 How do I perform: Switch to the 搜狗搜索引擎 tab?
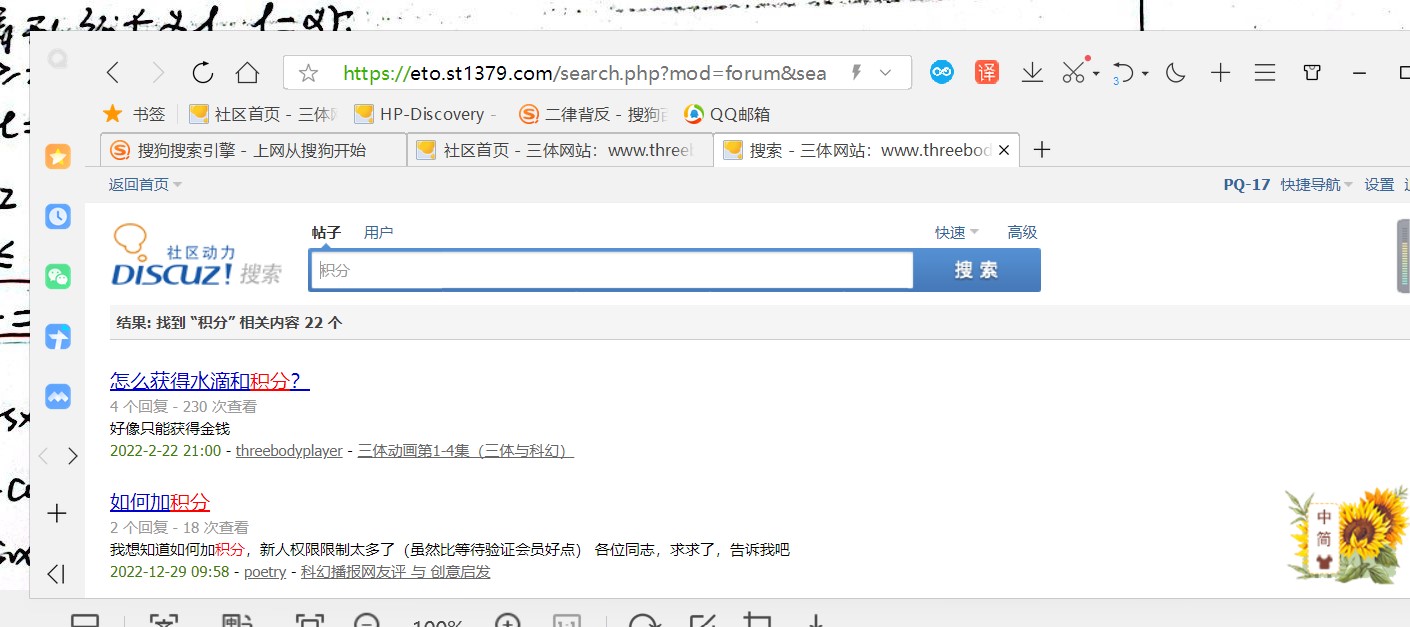click(x=253, y=150)
